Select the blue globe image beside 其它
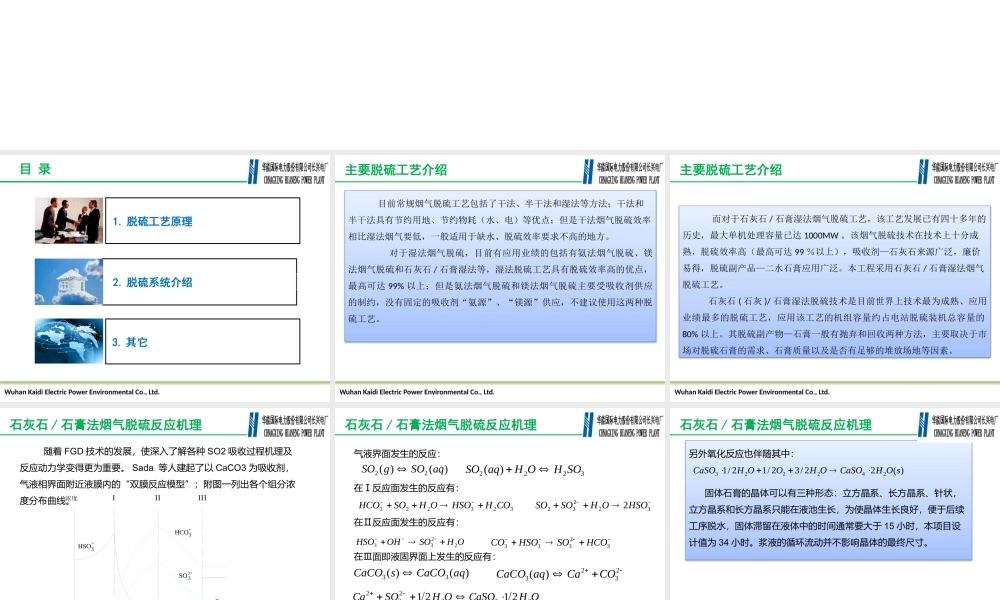The image size is (1000, 600). (x=70, y=340)
